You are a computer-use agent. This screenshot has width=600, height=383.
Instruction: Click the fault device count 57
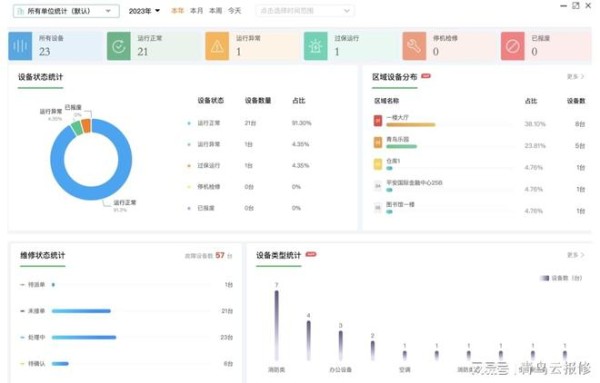[x=220, y=255]
